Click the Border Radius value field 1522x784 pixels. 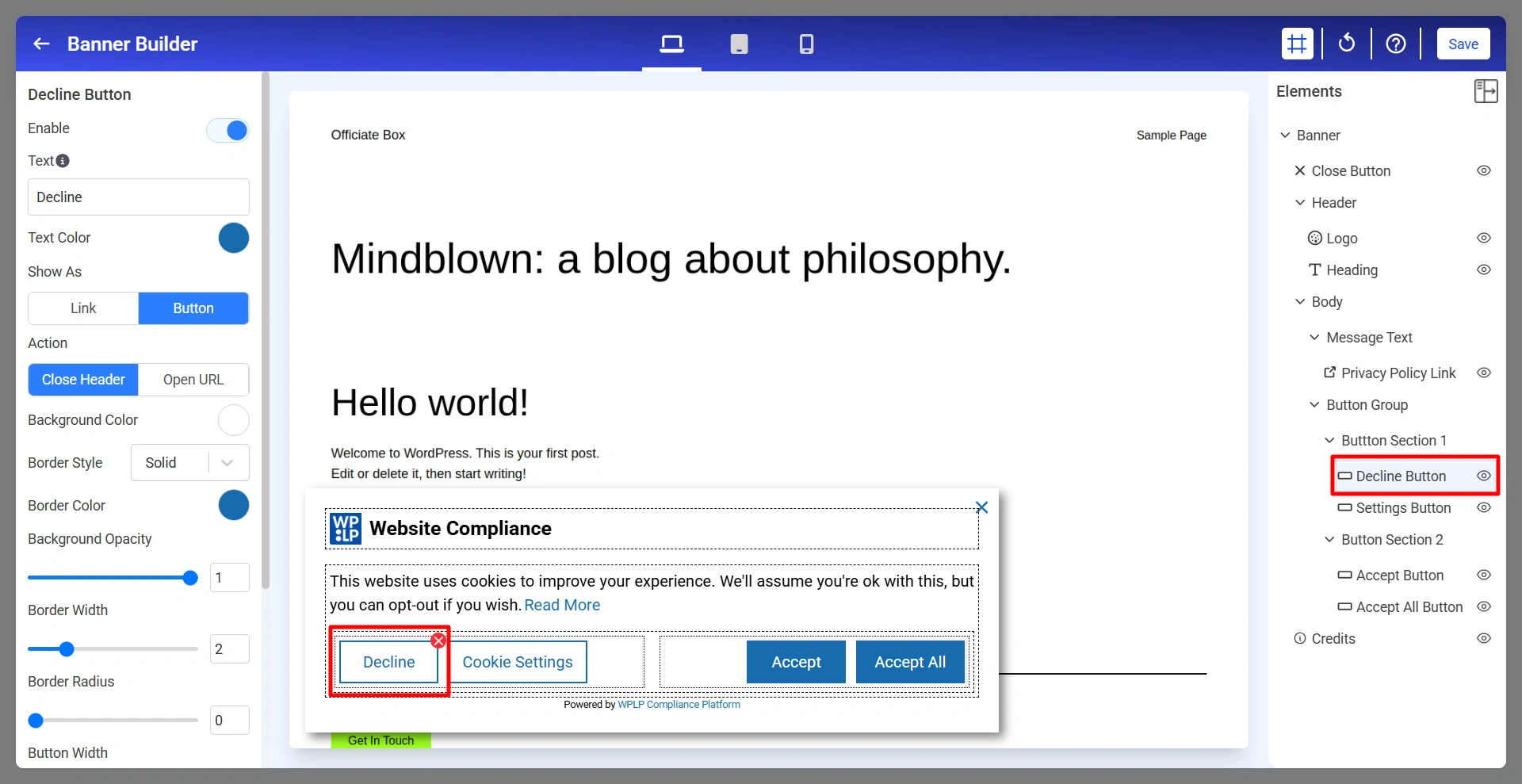(x=230, y=721)
